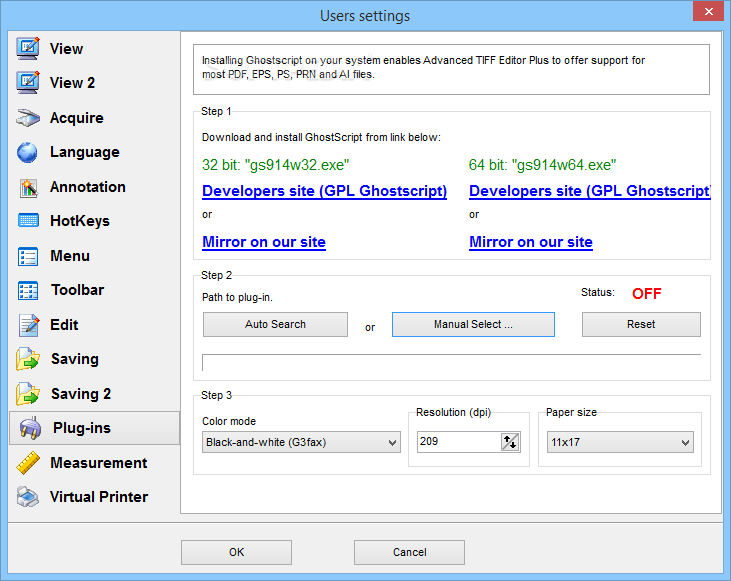Image resolution: width=731 pixels, height=581 pixels.
Task: Go to Language settings
Action: tap(84, 152)
